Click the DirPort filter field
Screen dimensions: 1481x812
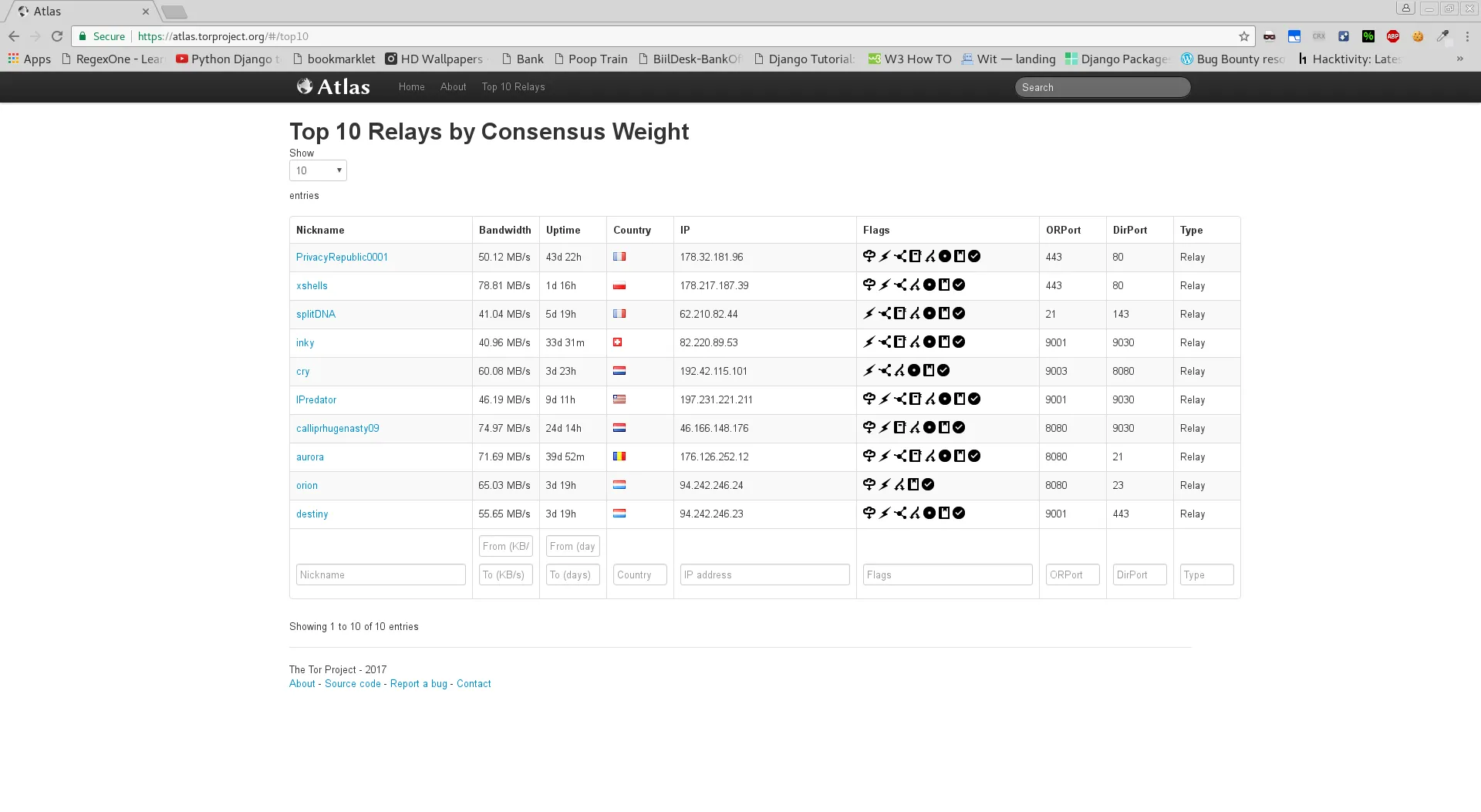[x=1140, y=574]
